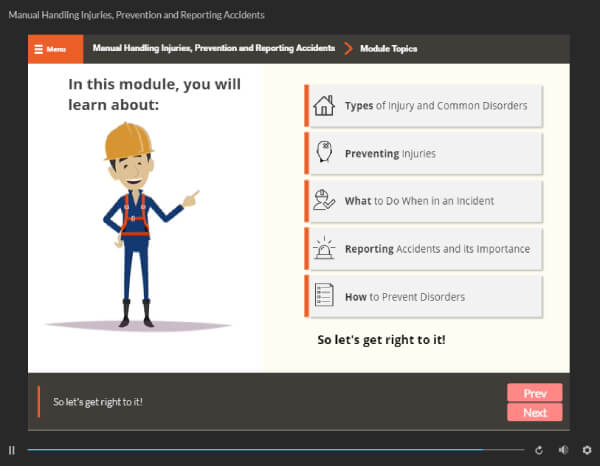The width and height of the screenshot is (600, 466).
Task: Mute the audio using the speaker icon
Action: pos(563,451)
